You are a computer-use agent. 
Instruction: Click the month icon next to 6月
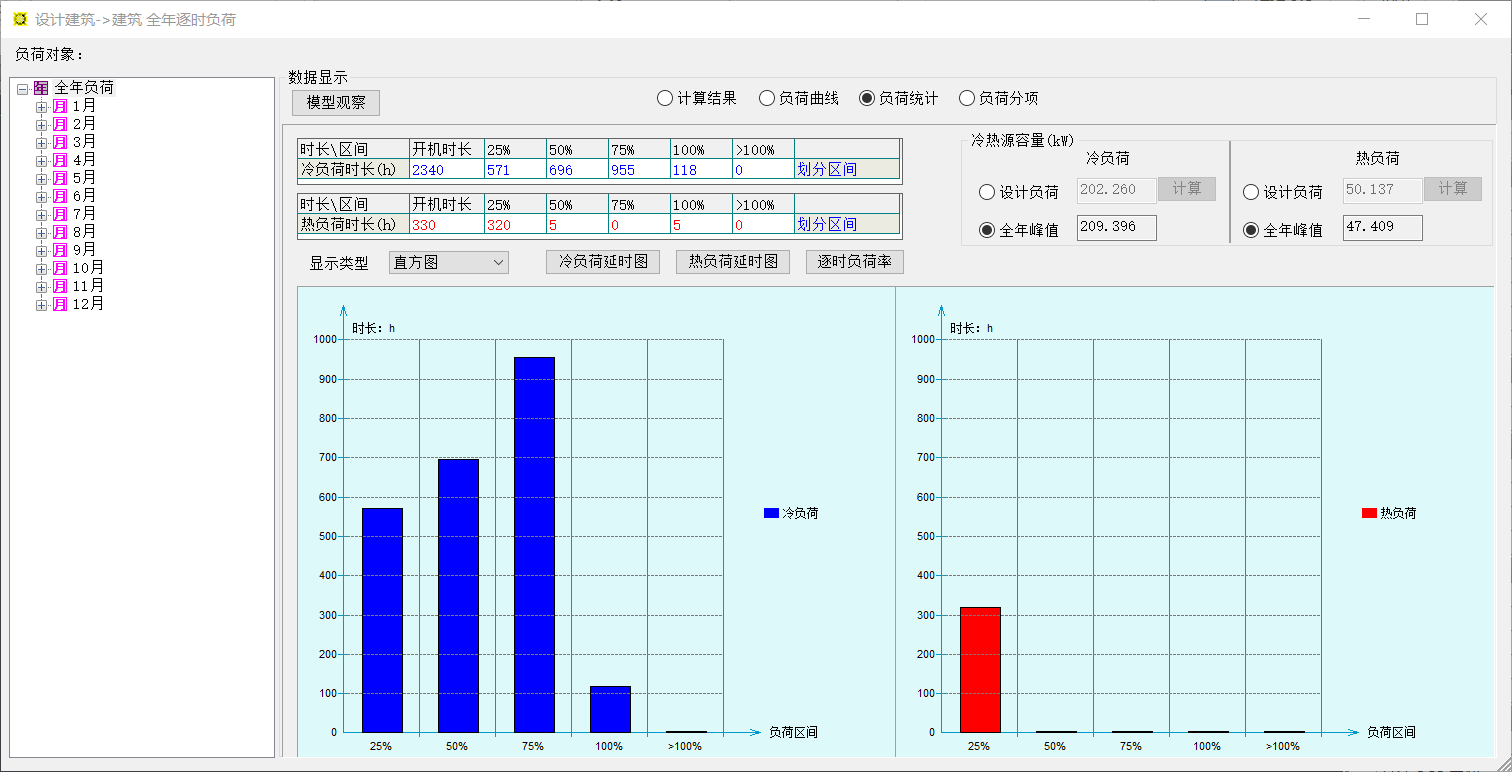(60, 196)
